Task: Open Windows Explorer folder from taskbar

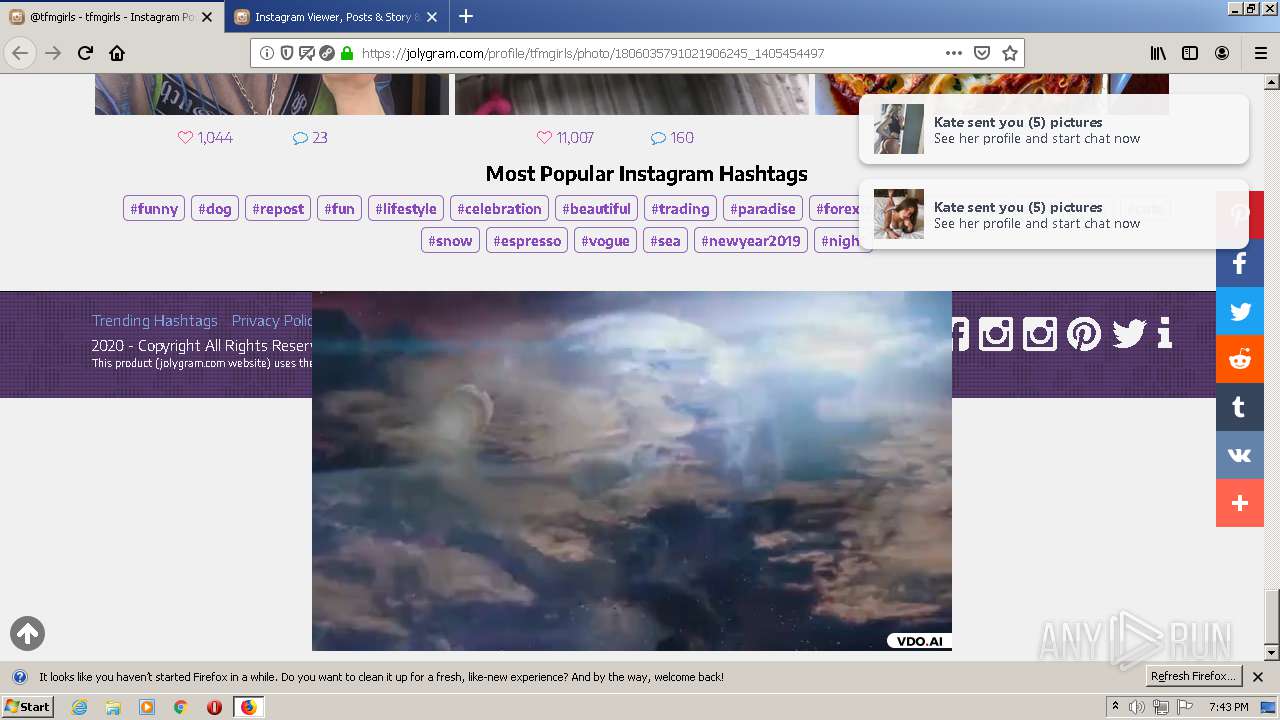Action: (x=113, y=707)
